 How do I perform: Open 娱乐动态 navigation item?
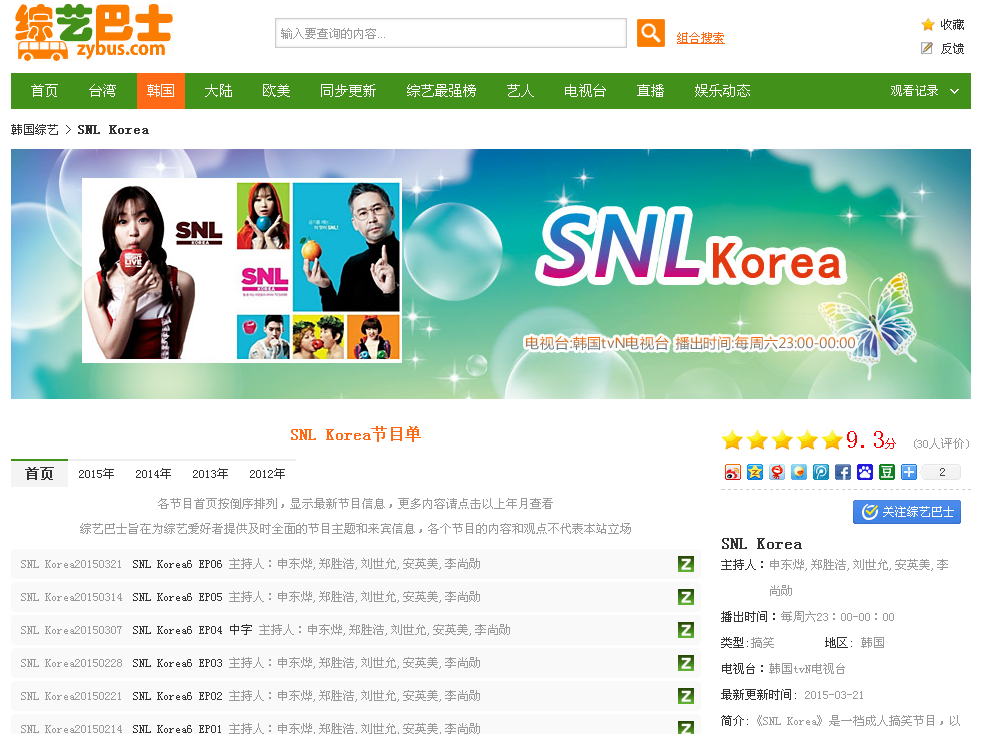722,91
